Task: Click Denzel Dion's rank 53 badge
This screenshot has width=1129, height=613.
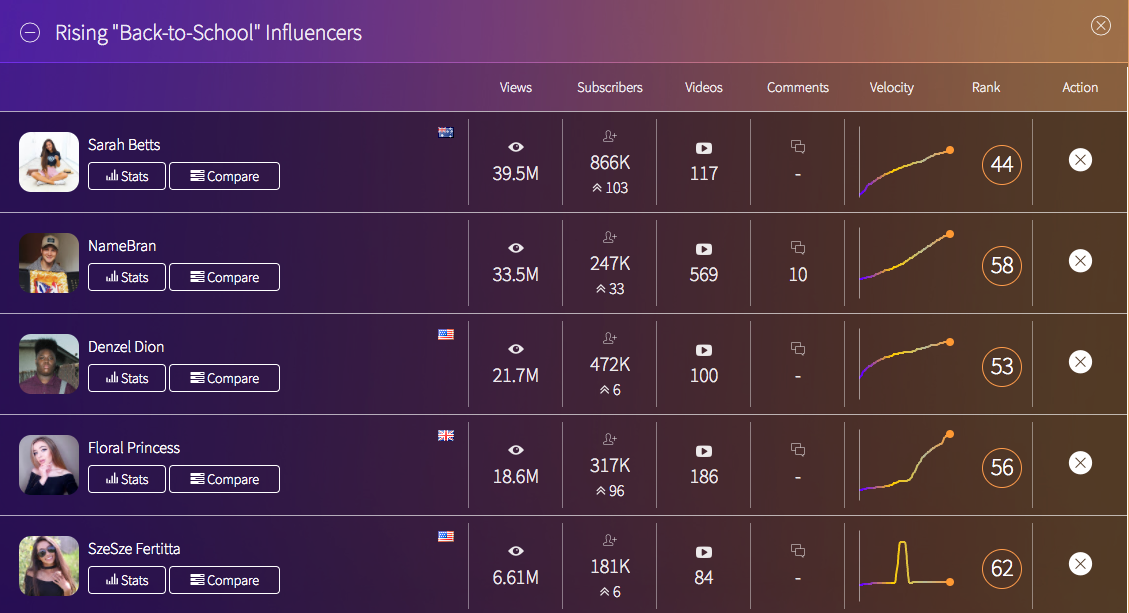Action: 1002,367
